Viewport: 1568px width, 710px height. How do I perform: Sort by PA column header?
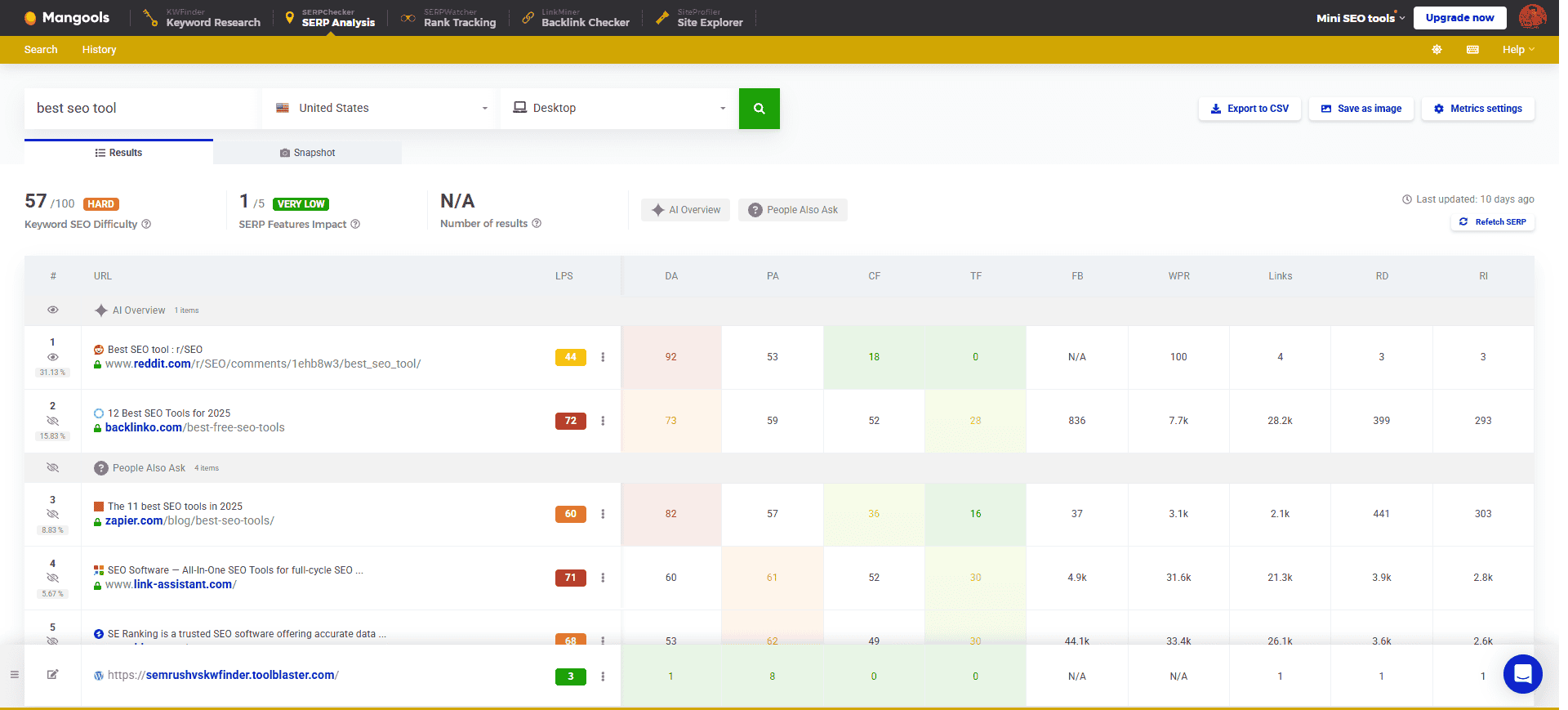click(773, 276)
